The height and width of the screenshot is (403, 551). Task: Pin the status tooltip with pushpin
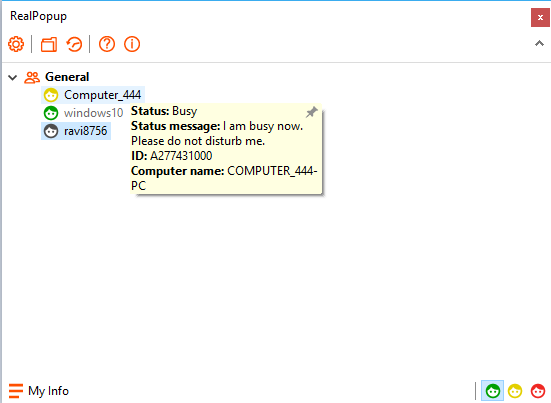click(311, 112)
